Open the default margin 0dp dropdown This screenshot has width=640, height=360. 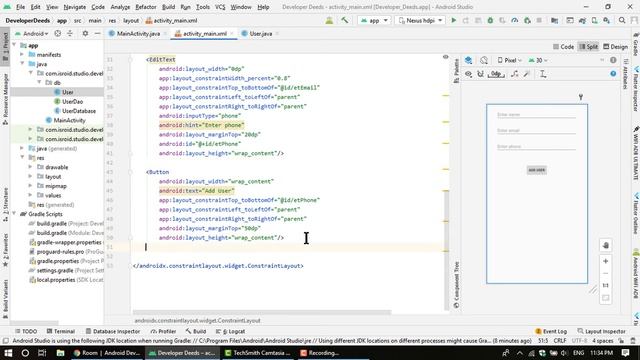pos(496,74)
